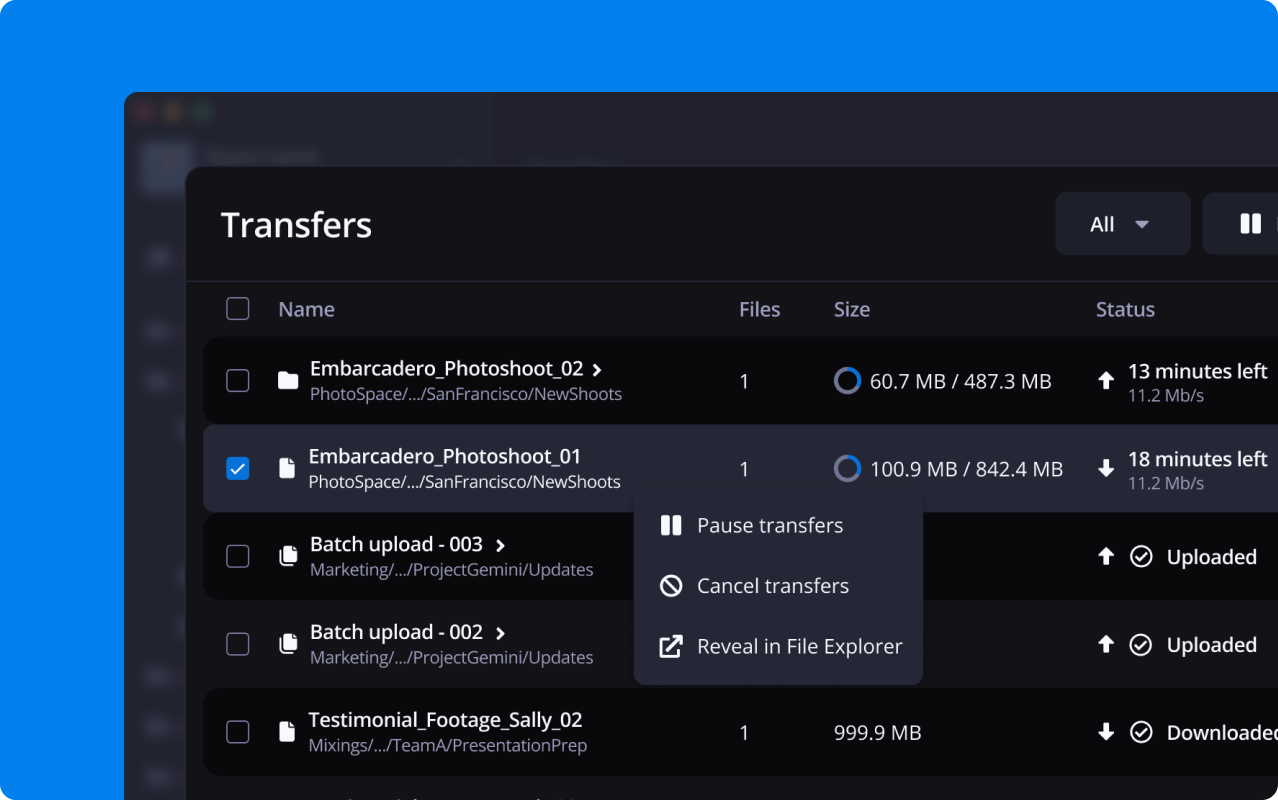Check the box for Embarcadero_Photoshoot_02

click(x=237, y=381)
